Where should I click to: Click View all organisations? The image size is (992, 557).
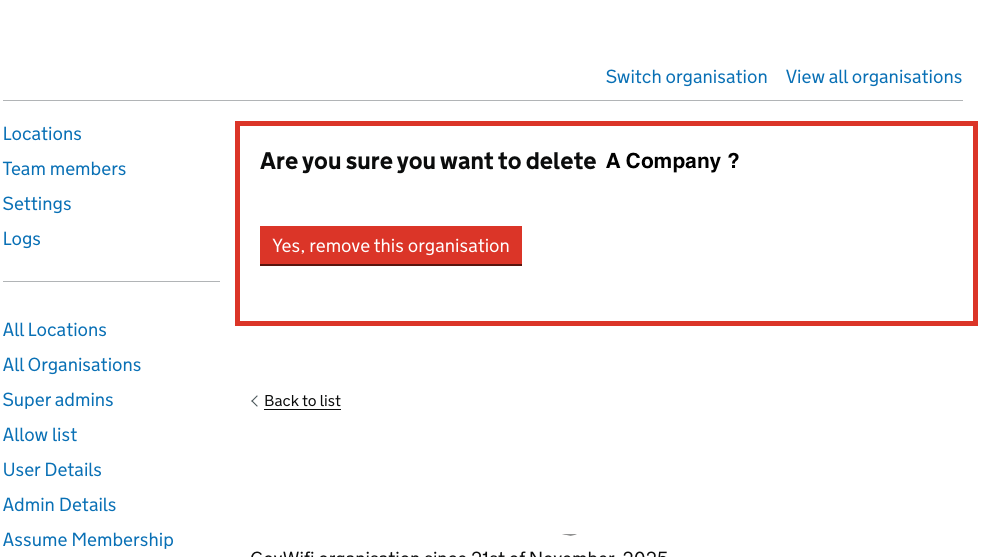(x=873, y=77)
